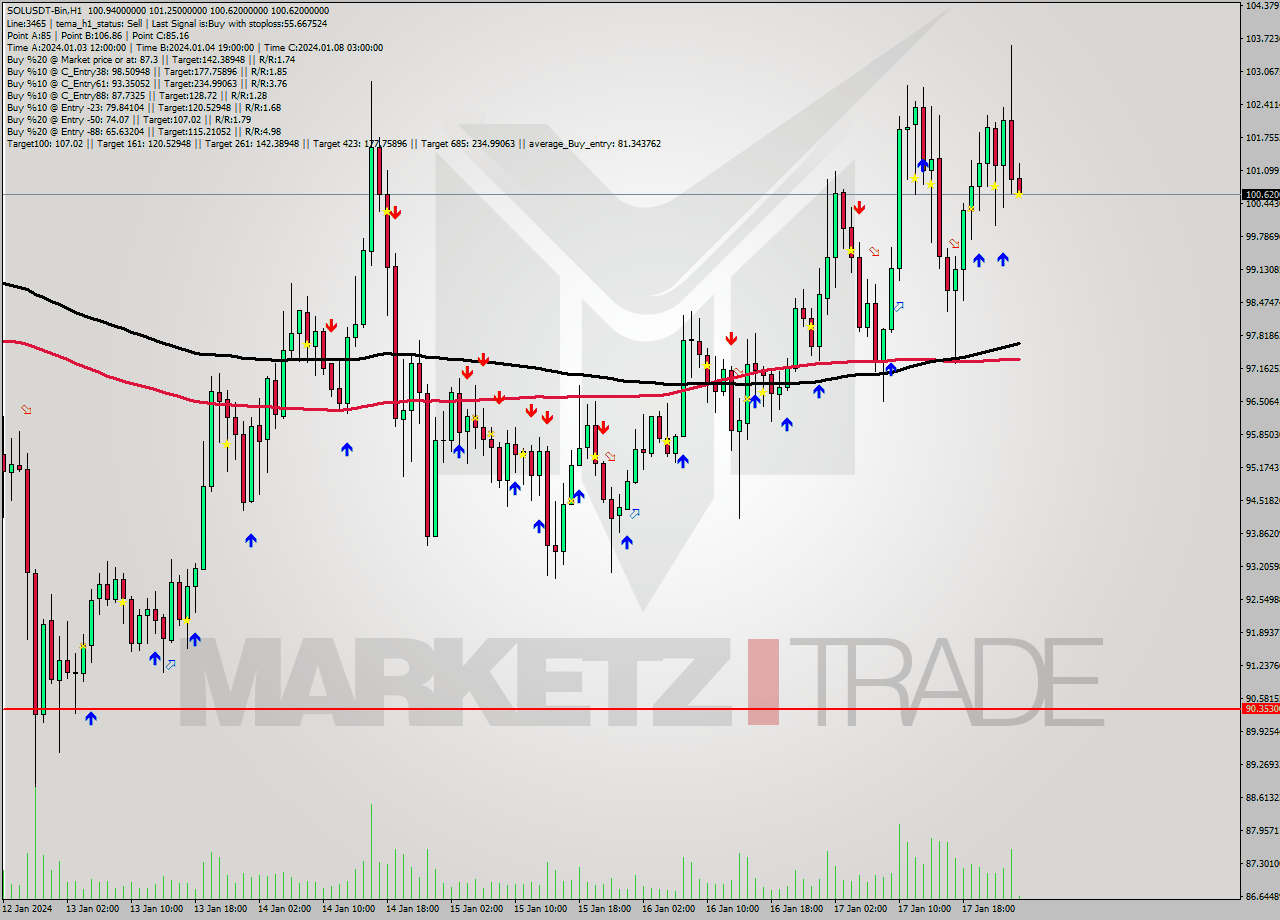
Task: Click the '16 Jan 02:00' time axis label
Action: [x=667, y=908]
